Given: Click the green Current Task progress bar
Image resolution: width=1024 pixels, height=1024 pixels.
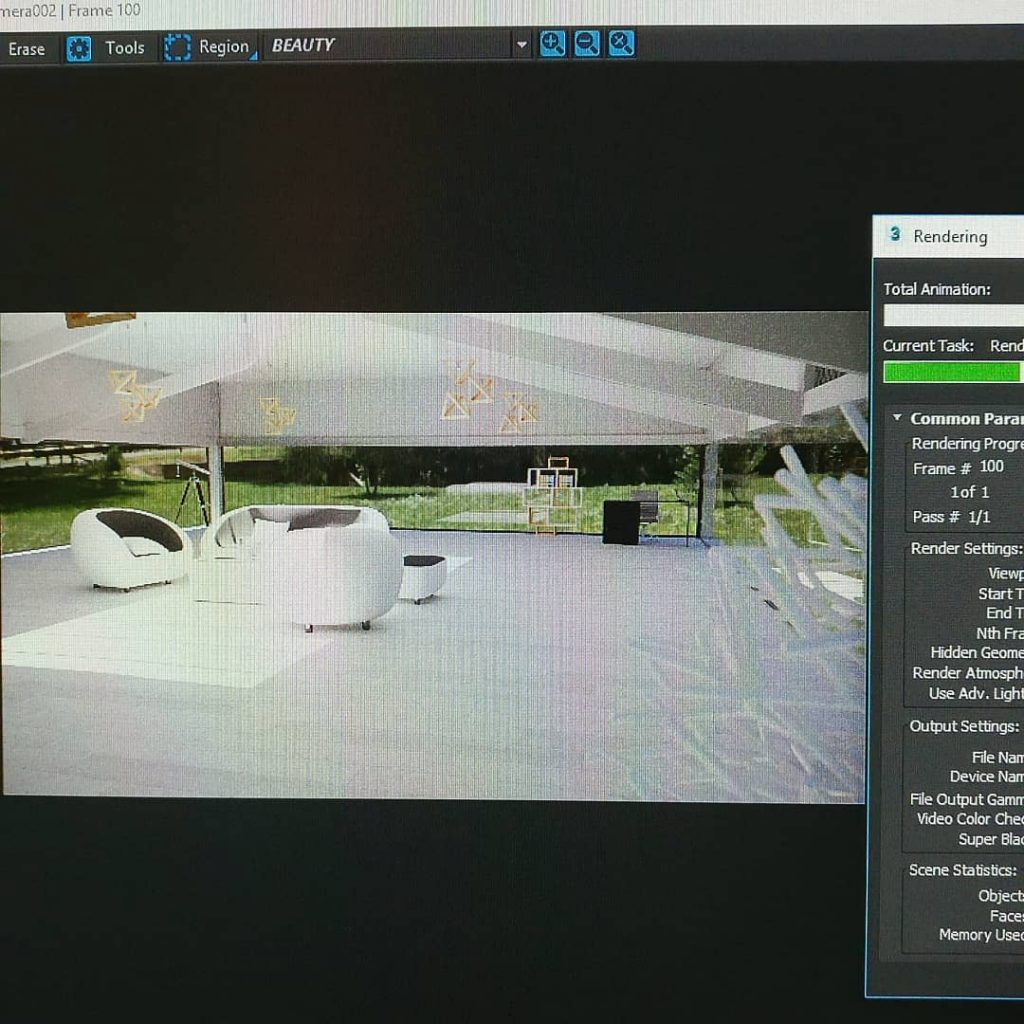Looking at the screenshot, I should [x=951, y=372].
